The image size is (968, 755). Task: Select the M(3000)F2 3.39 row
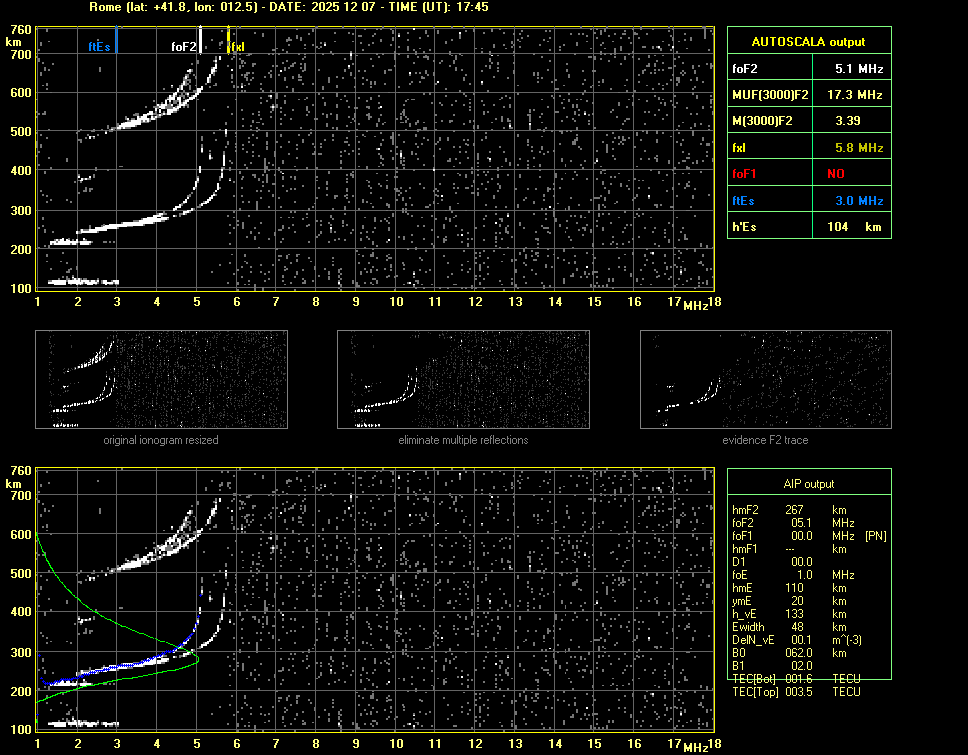coord(808,121)
